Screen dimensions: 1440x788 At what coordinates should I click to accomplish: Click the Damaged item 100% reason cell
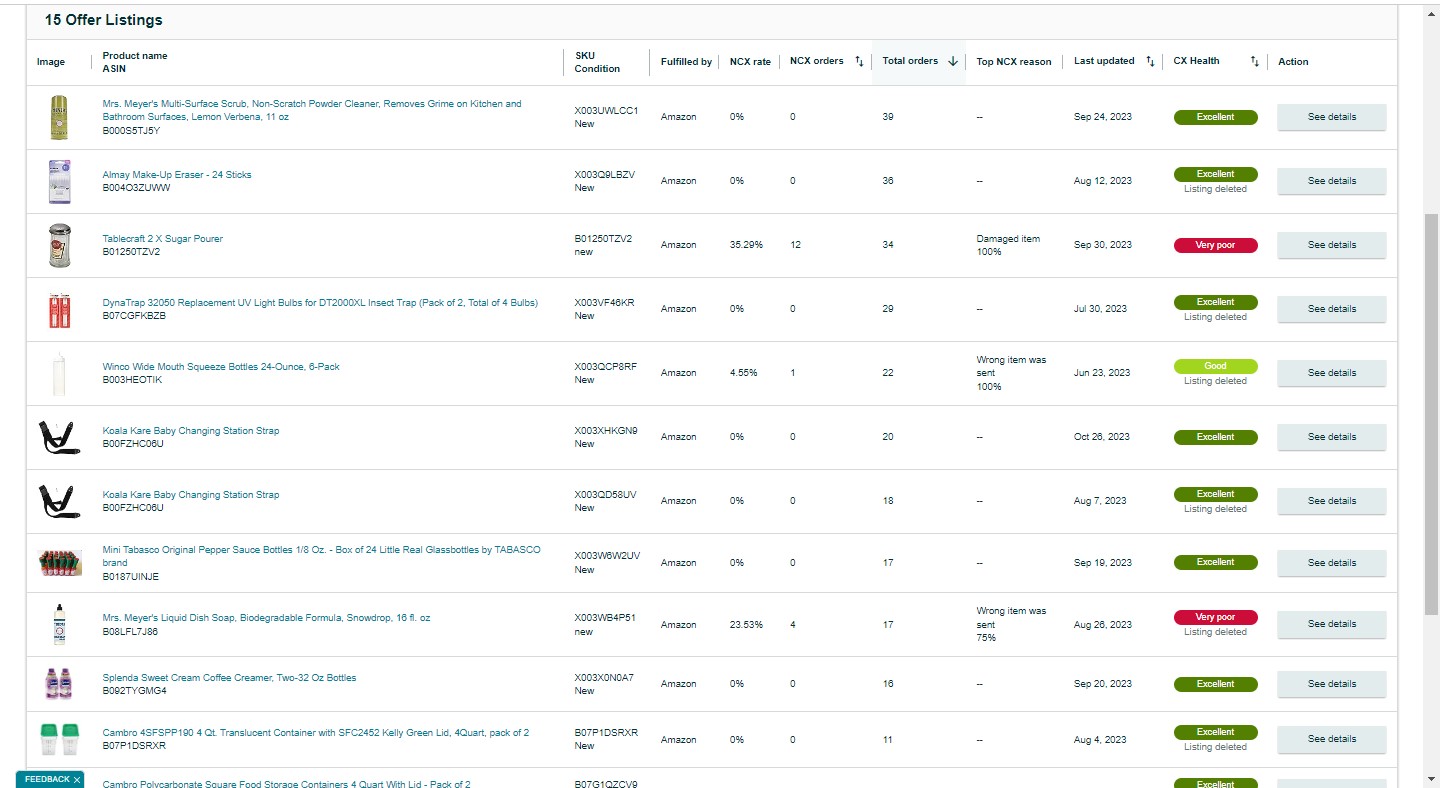pyautogui.click(x=1008, y=245)
